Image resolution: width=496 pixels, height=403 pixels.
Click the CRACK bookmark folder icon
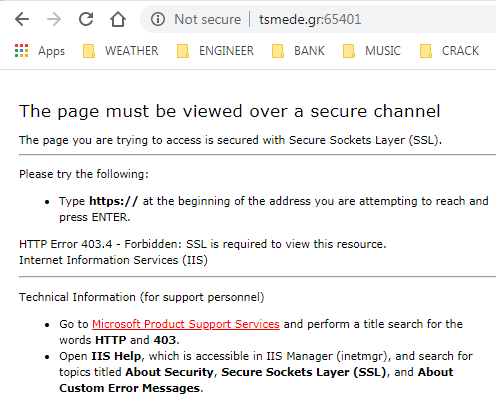426,51
